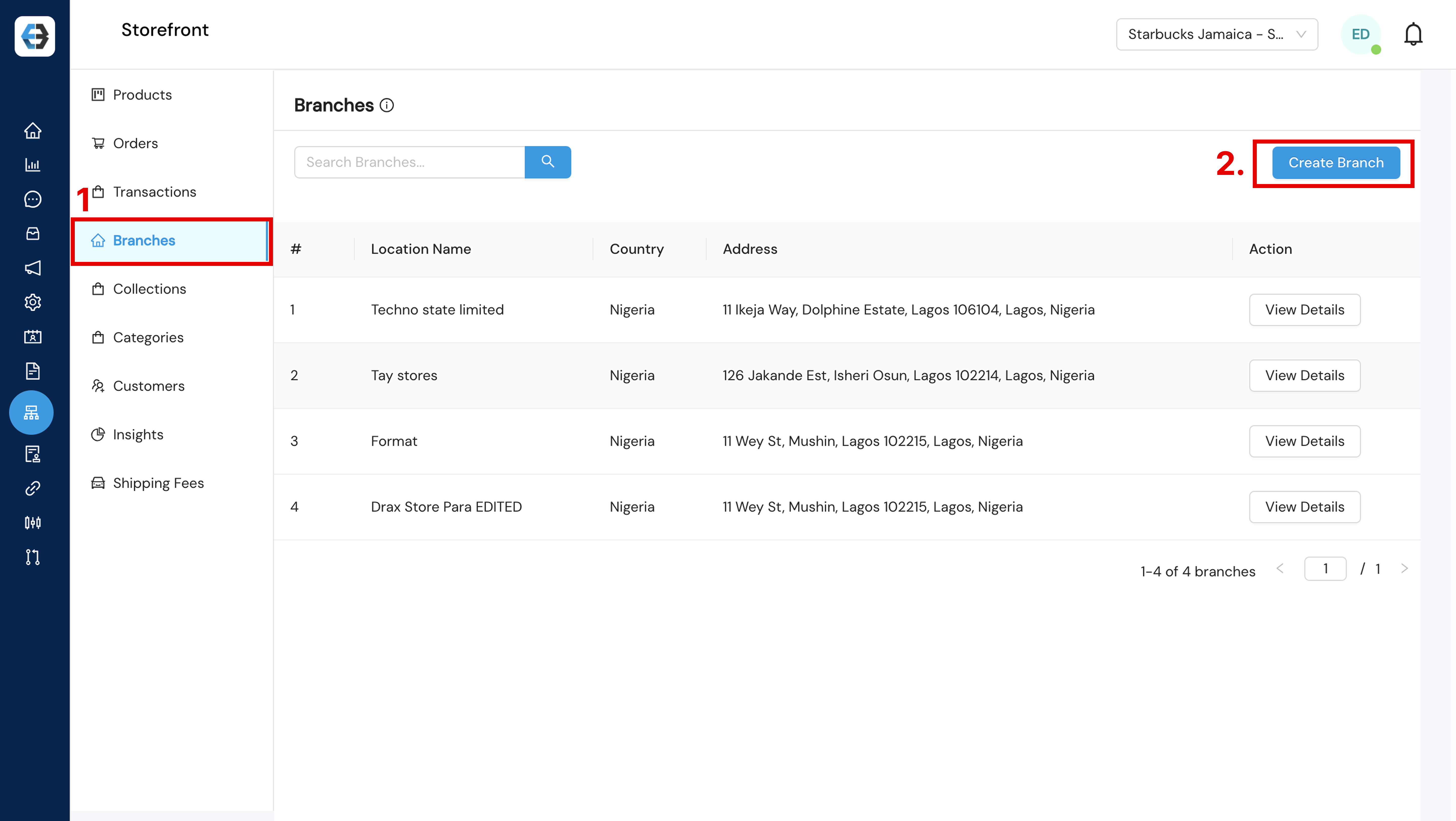Viewport: 1456px width, 821px height.
Task: Expand the Starbucks Jamaica store dropdown
Action: (1216, 34)
